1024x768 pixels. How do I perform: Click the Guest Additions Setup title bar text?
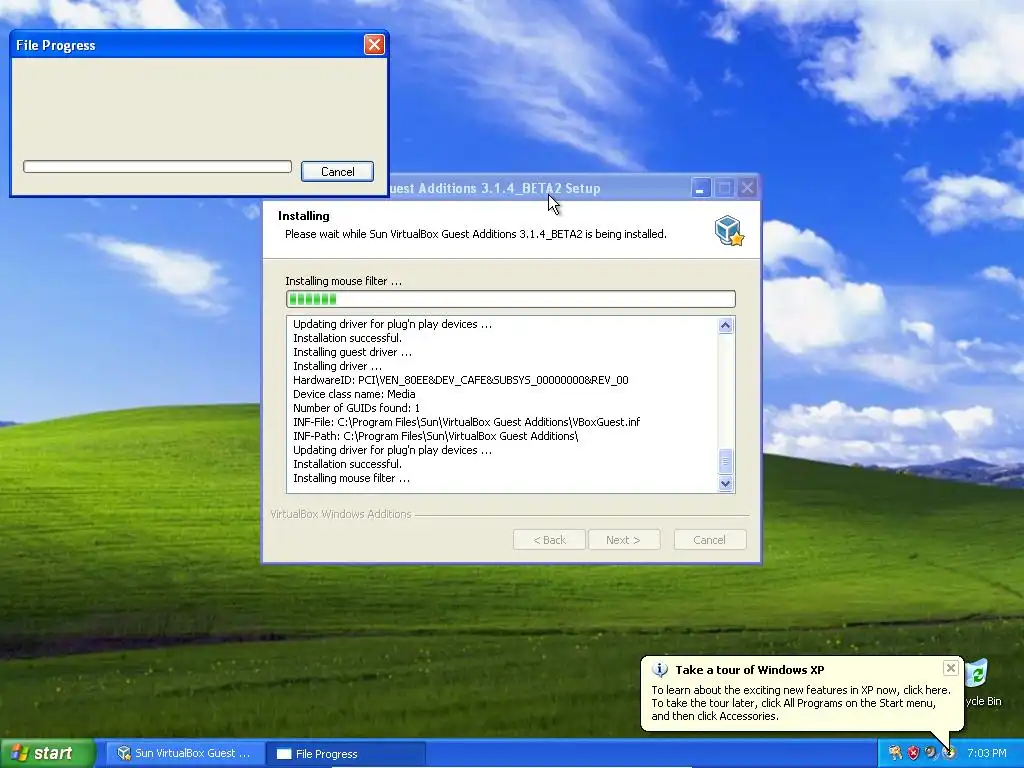click(x=494, y=188)
